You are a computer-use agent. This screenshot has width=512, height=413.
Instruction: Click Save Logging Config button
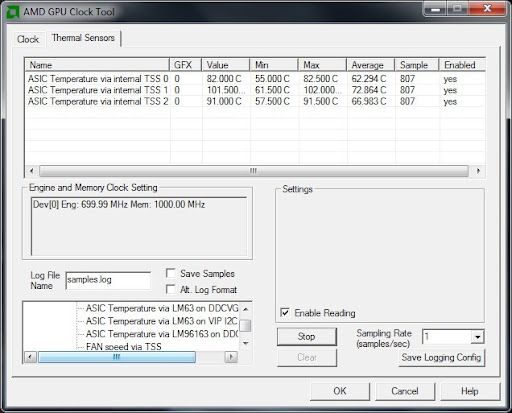tap(441, 358)
